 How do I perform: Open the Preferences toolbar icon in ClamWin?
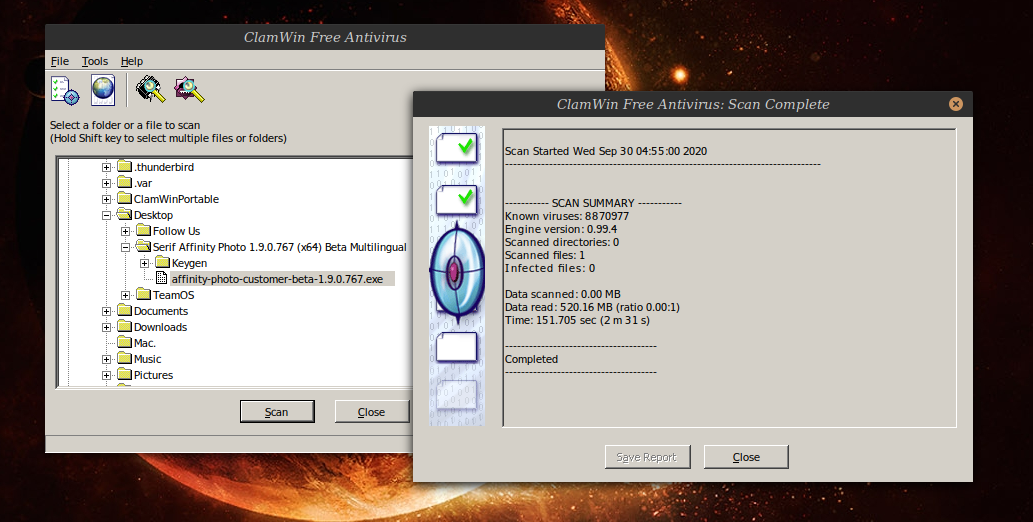point(65,90)
